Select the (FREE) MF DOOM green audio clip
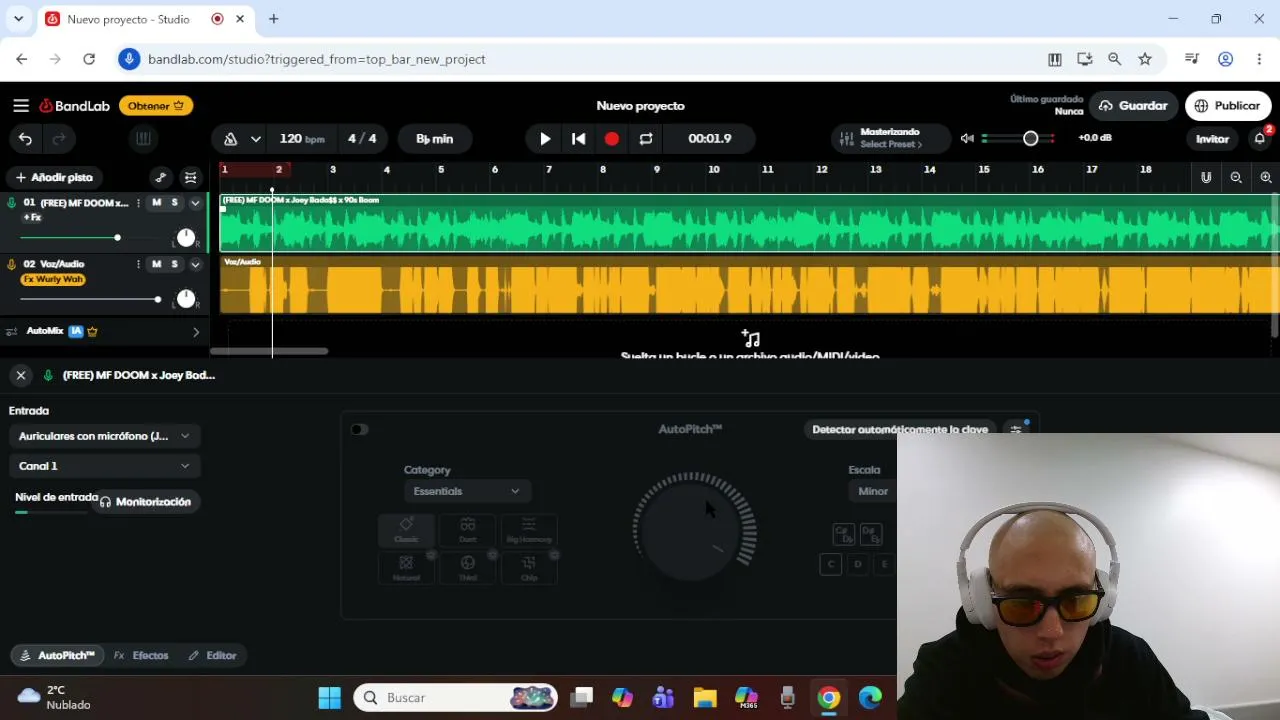This screenshot has width=1280, height=720. click(748, 223)
